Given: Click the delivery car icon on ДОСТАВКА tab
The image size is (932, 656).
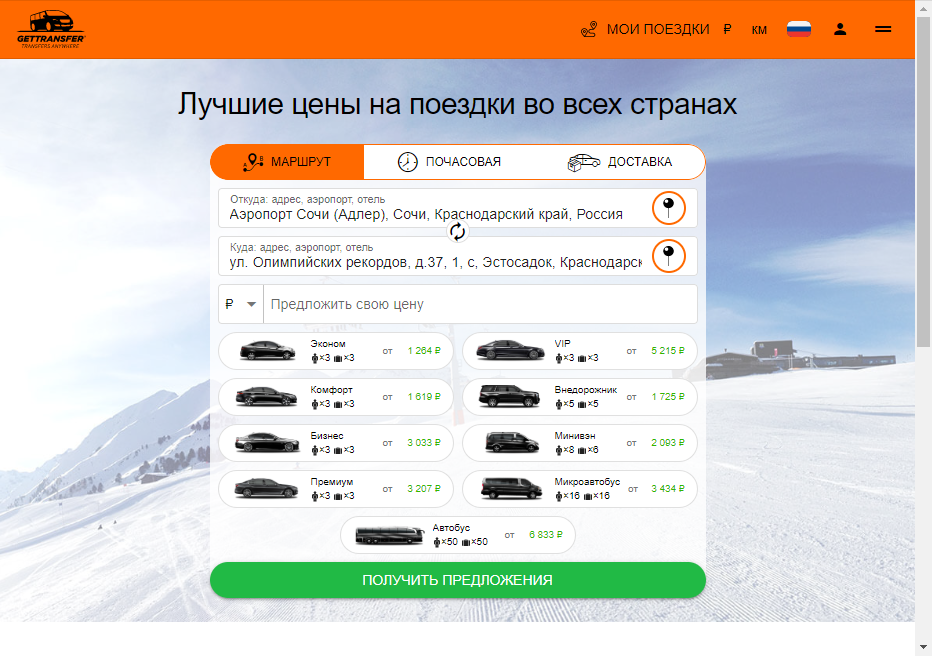Looking at the screenshot, I should (584, 162).
